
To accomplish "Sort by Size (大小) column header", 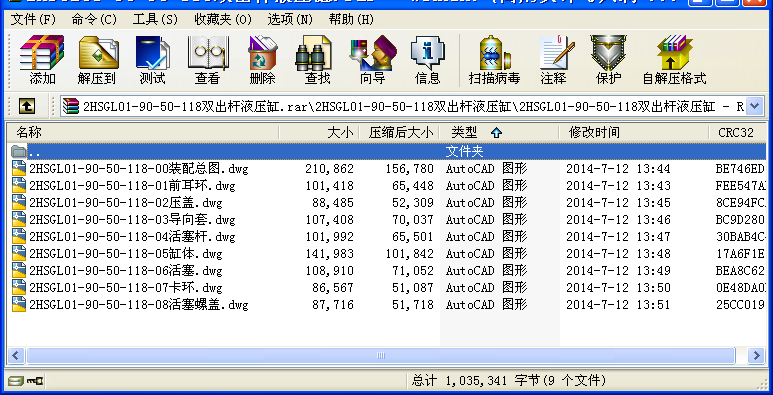I will [319, 133].
